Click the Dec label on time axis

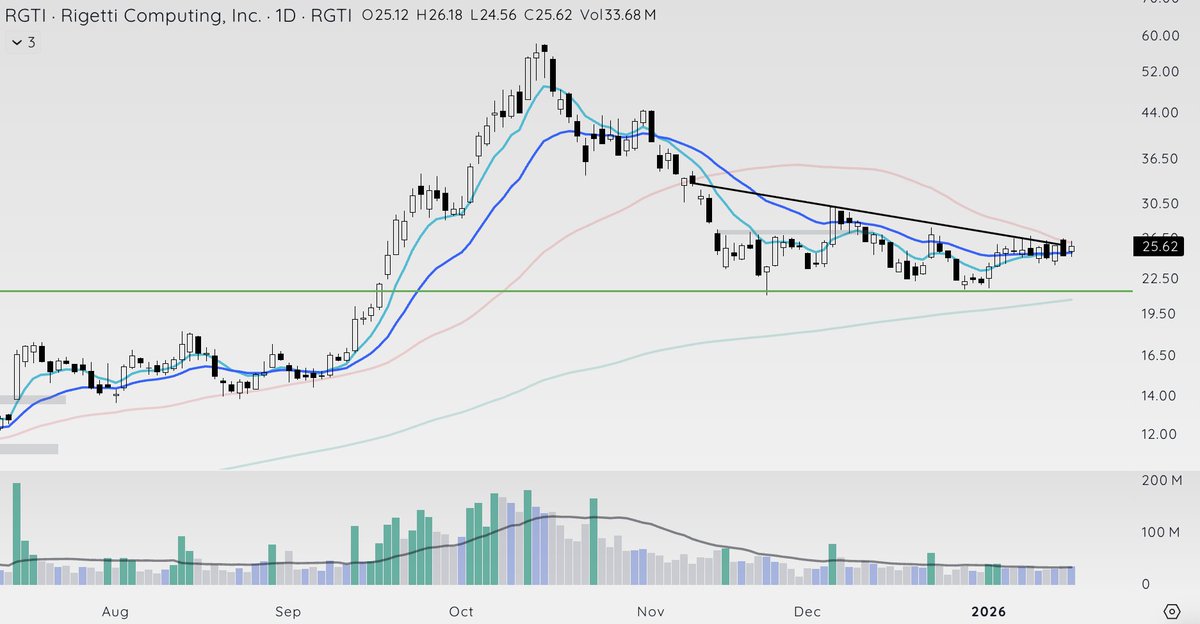click(807, 610)
